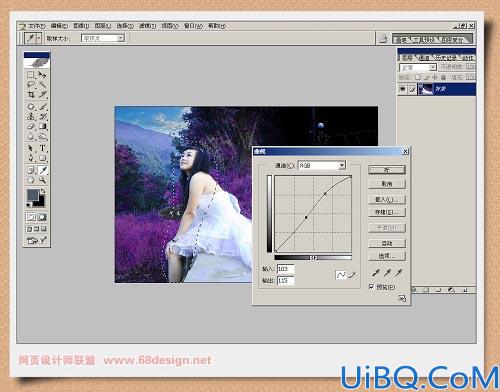Click the Save (S) button in Curves
Screen dimensions: 500x392
point(387,212)
